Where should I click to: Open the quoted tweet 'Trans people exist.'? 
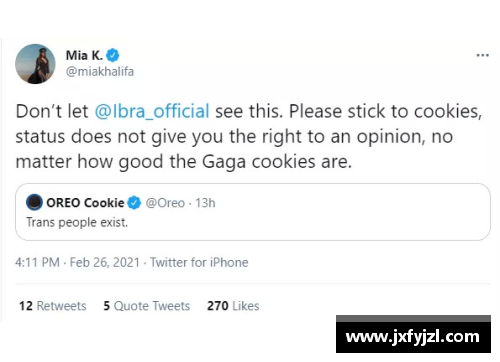tap(77, 222)
